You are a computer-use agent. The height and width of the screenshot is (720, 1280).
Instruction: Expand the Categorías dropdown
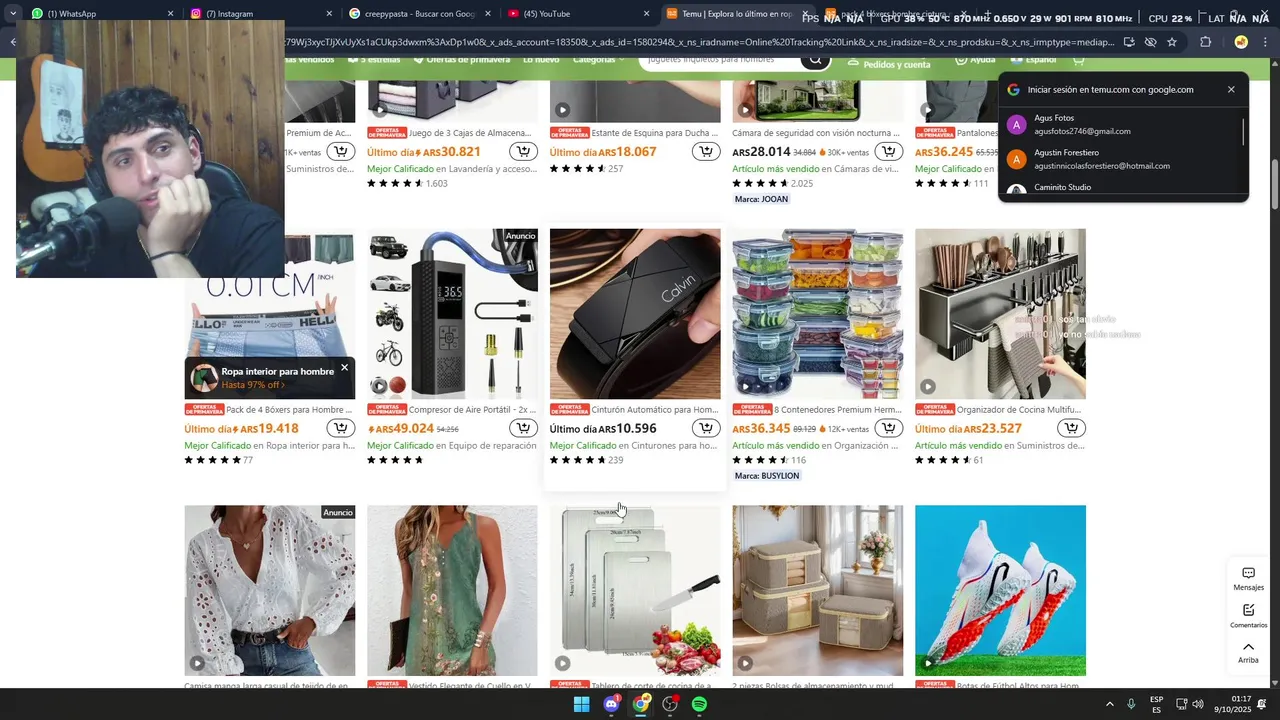pos(598,60)
